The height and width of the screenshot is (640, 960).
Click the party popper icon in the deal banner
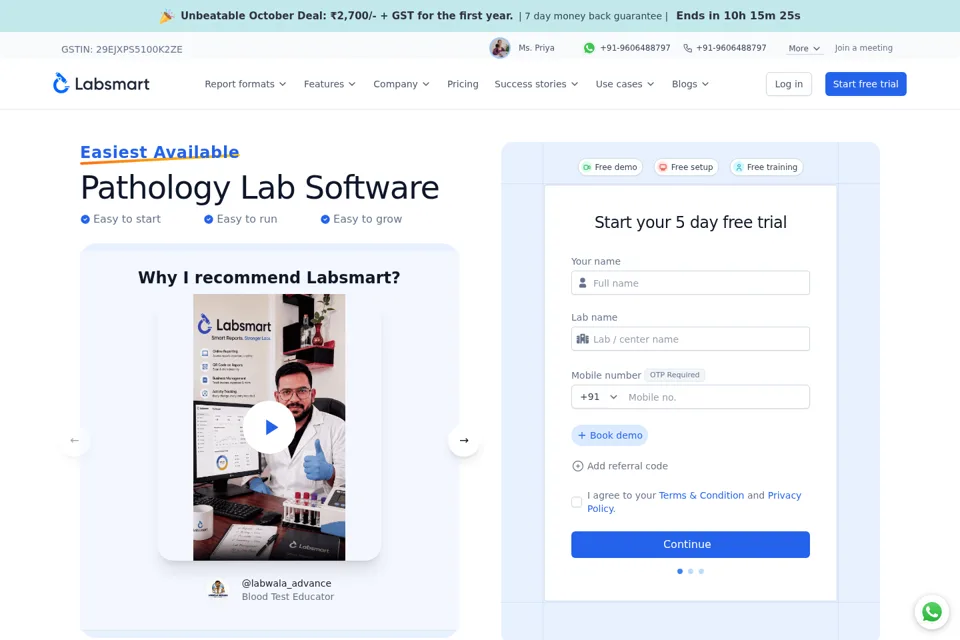coord(167,16)
